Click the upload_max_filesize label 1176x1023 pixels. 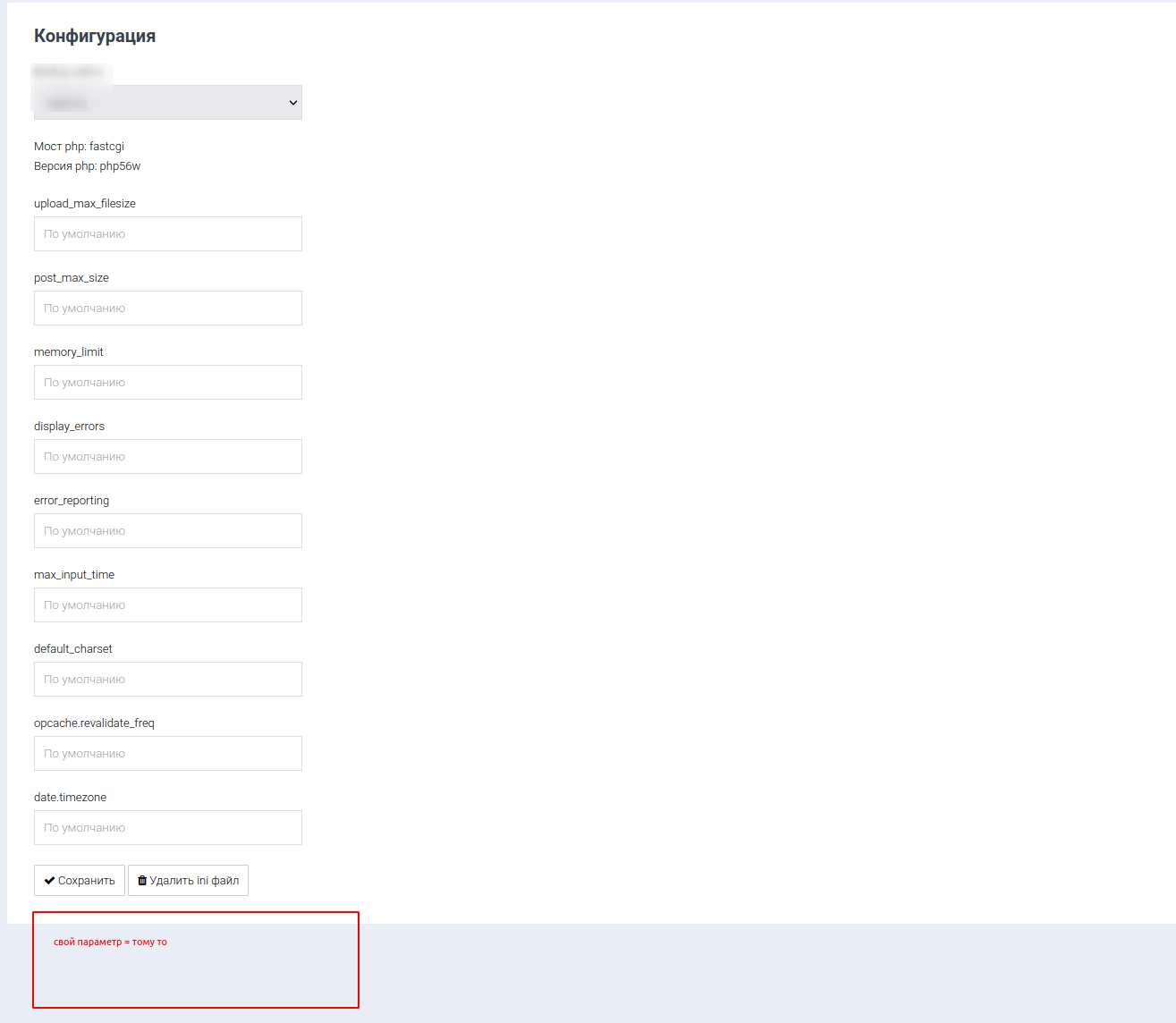point(85,204)
